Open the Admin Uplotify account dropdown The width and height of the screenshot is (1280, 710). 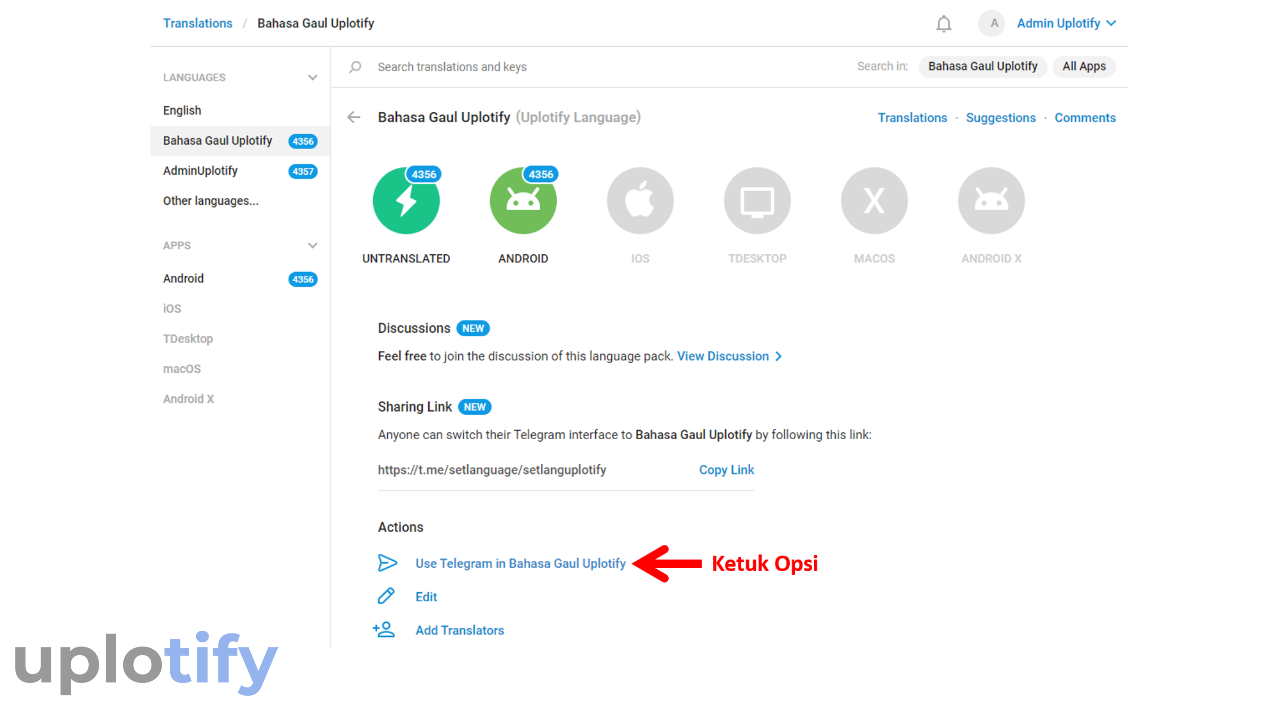click(x=1066, y=23)
